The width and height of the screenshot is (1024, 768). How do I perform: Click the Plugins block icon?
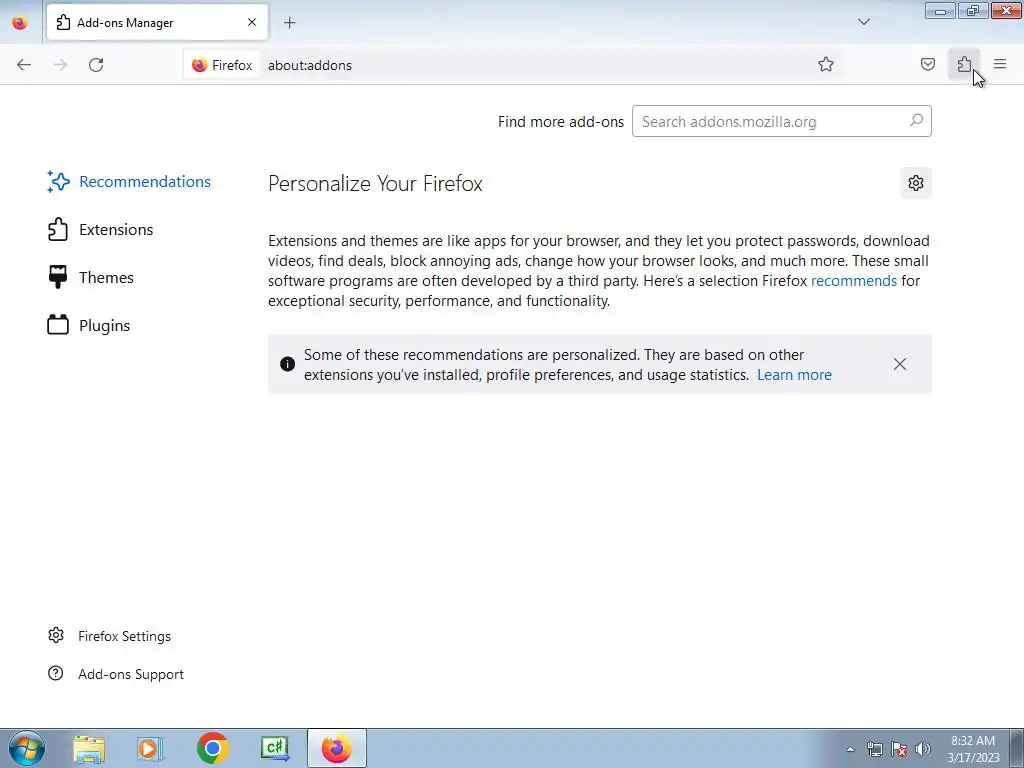click(57, 325)
